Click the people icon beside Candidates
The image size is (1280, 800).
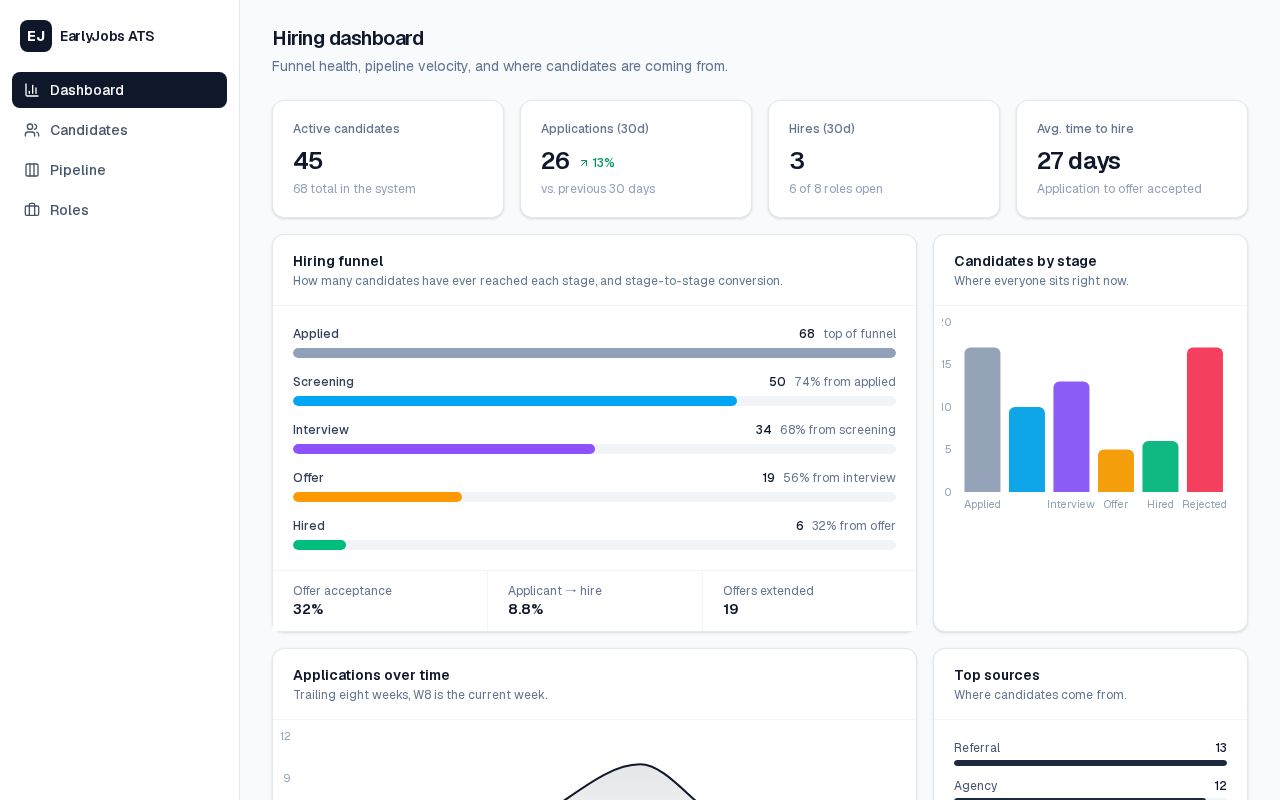(32, 130)
